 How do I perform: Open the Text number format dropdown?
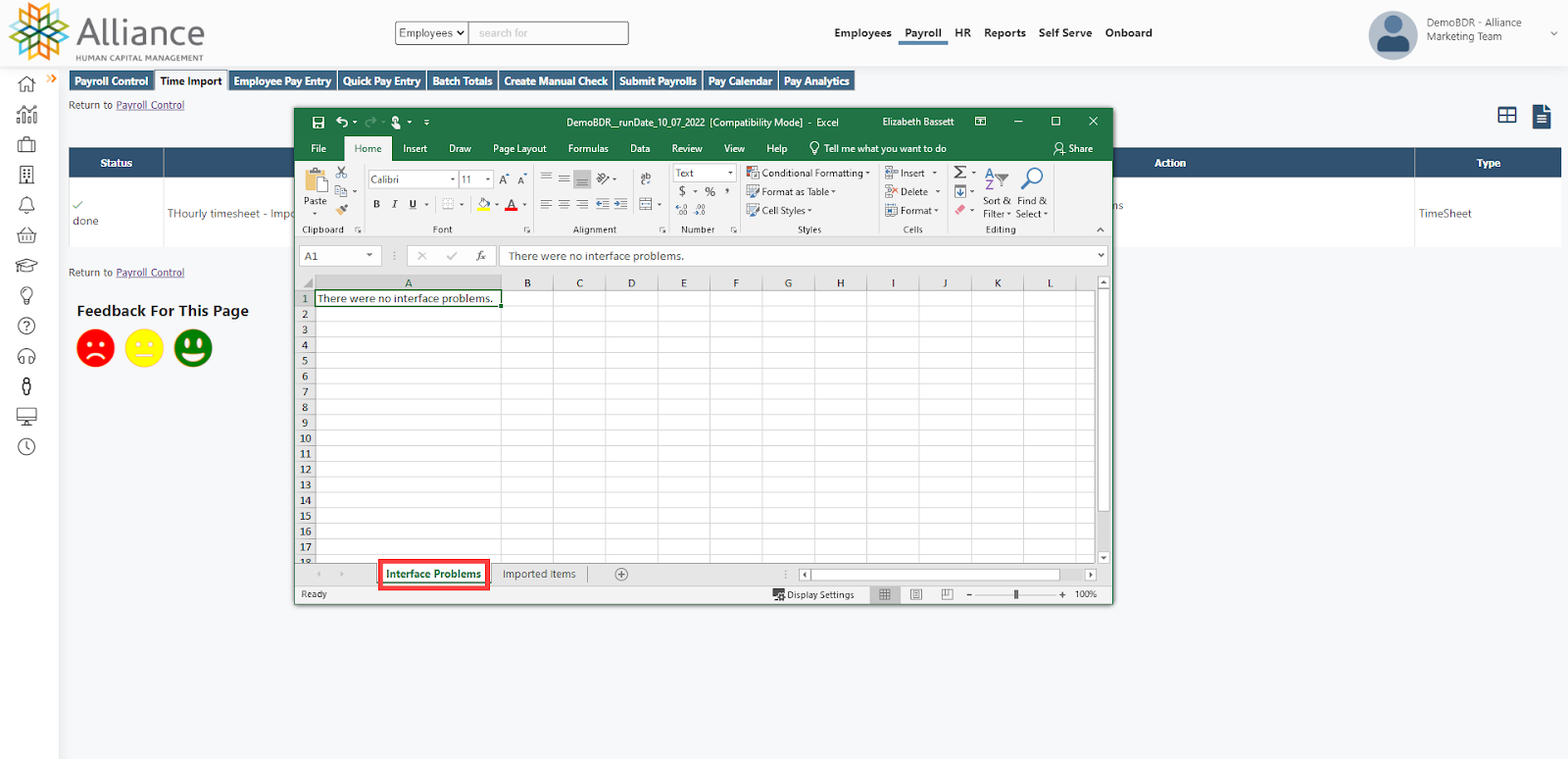(x=730, y=173)
